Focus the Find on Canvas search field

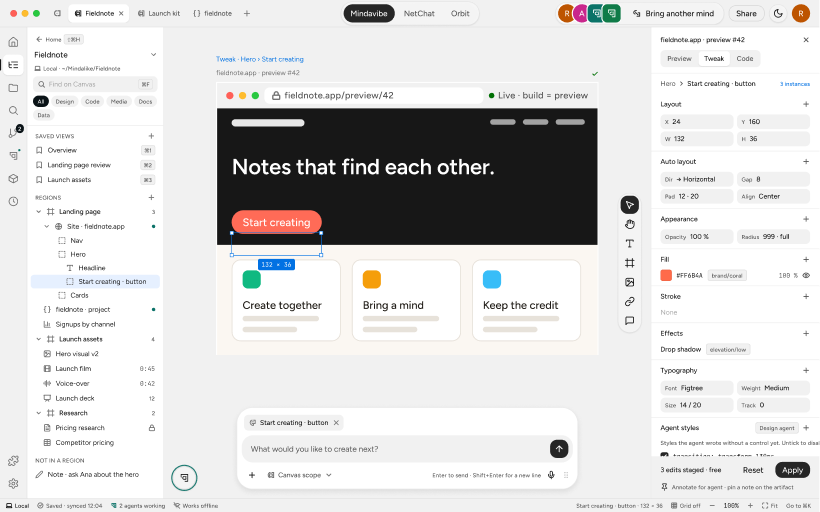point(95,84)
